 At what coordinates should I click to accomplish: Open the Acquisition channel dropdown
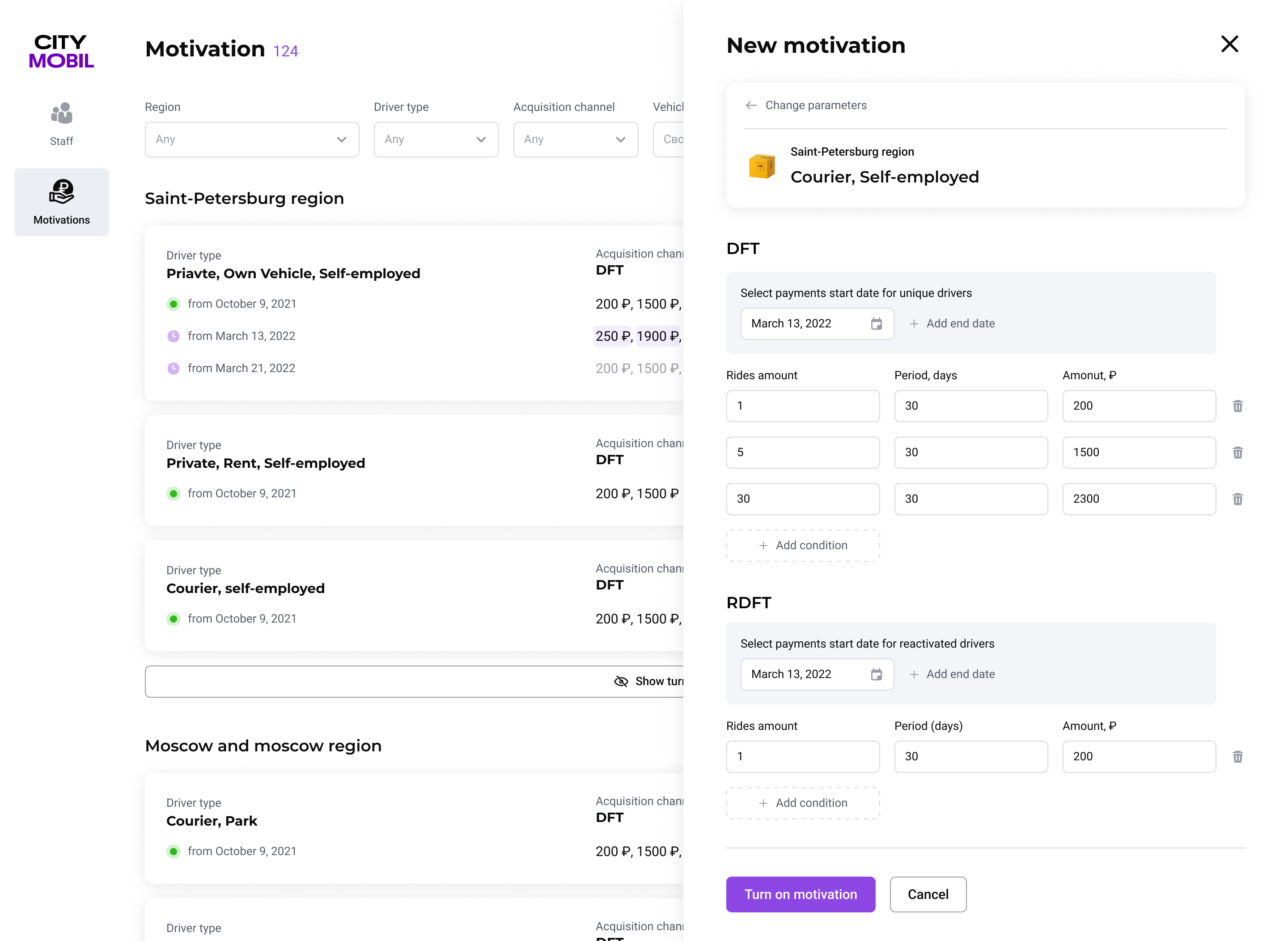pyautogui.click(x=576, y=139)
